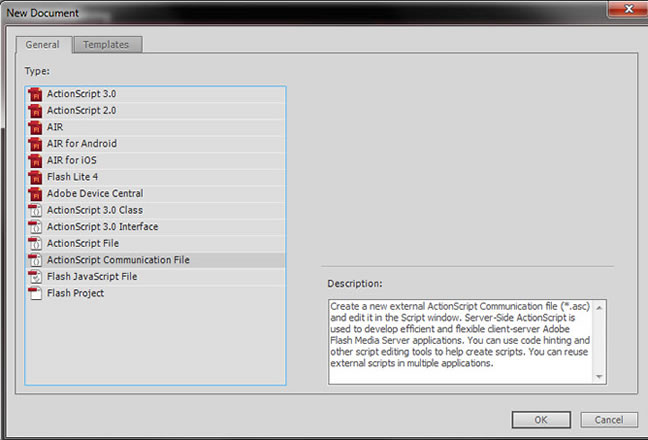
Task: Click the Adobe Device Central icon
Action: coord(35,194)
